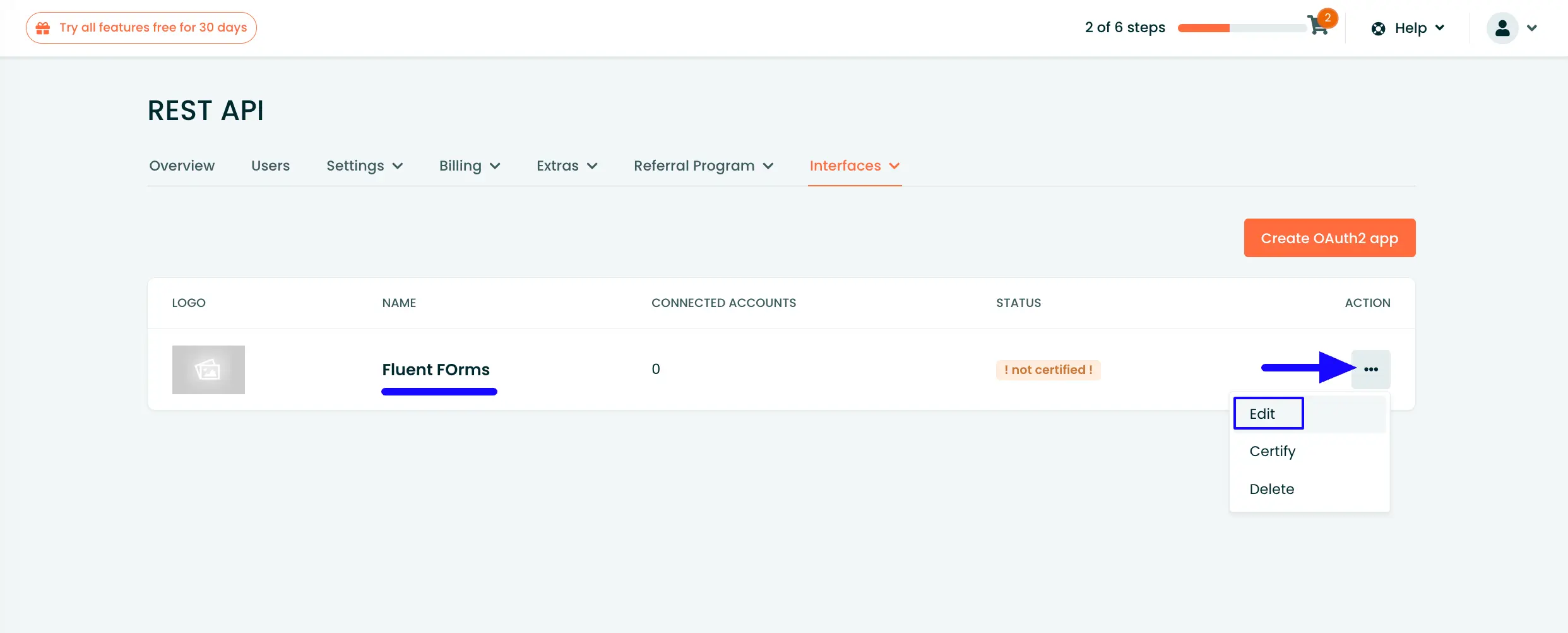
Task: Choose Certify from the action menu
Action: [1272, 451]
